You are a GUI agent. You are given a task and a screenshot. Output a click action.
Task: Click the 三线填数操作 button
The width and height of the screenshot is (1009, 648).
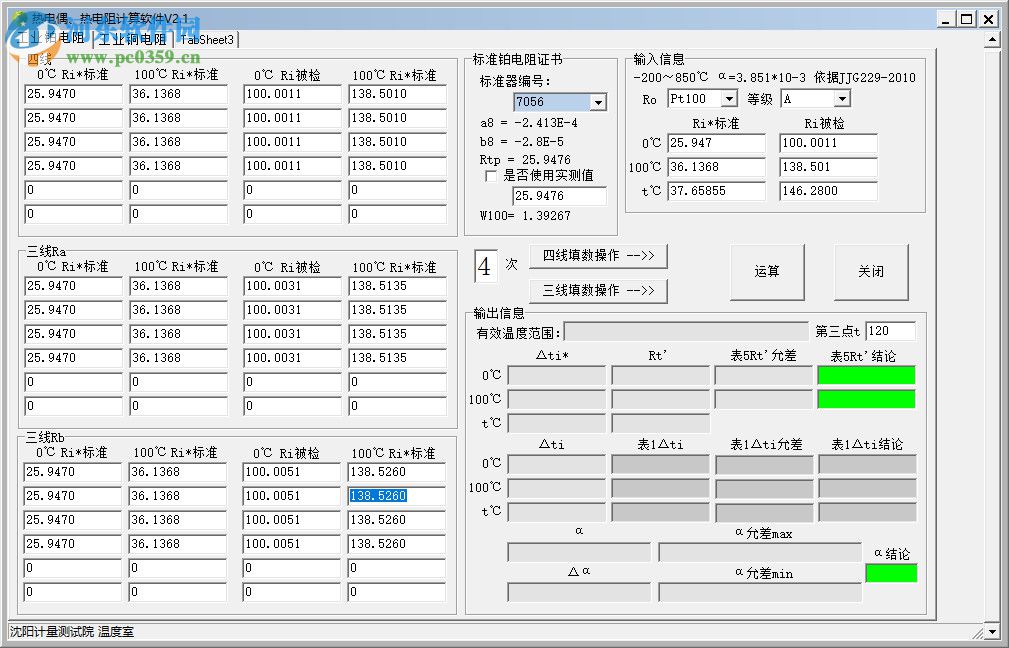[598, 291]
